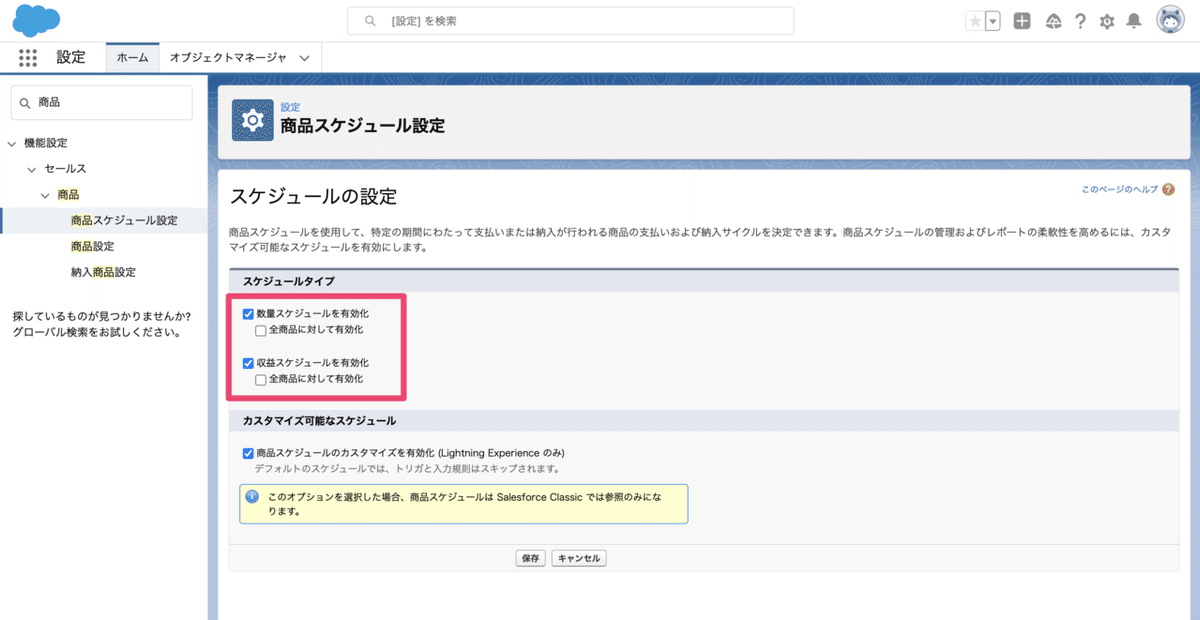
Task: Open the user profile avatar
Action: pyautogui.click(x=1171, y=20)
